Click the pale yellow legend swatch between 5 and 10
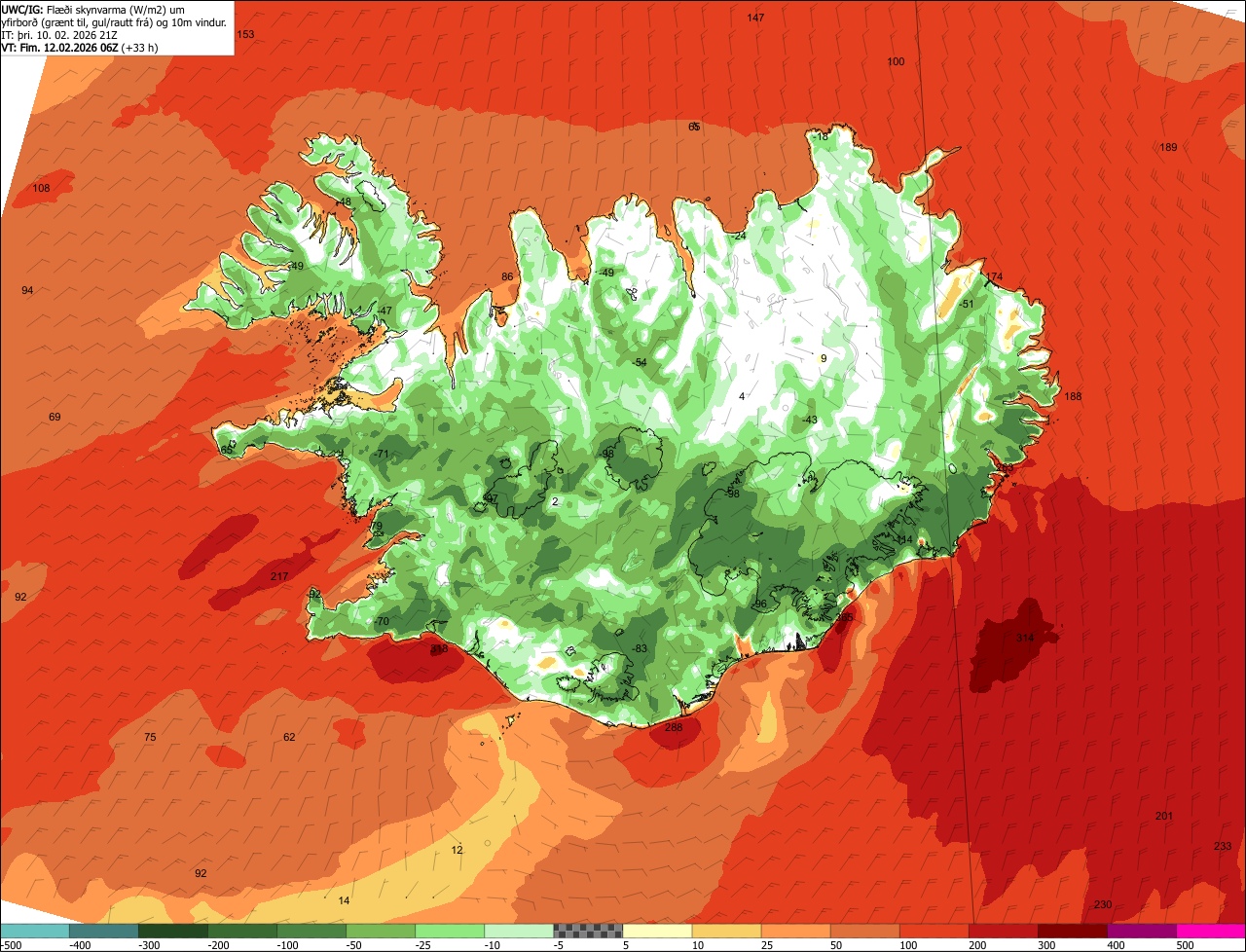 coord(657,931)
